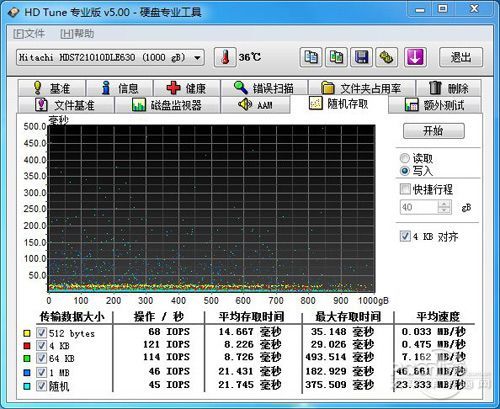
Task: Open the [H]帮助 menu
Action: pyautogui.click(x=77, y=34)
